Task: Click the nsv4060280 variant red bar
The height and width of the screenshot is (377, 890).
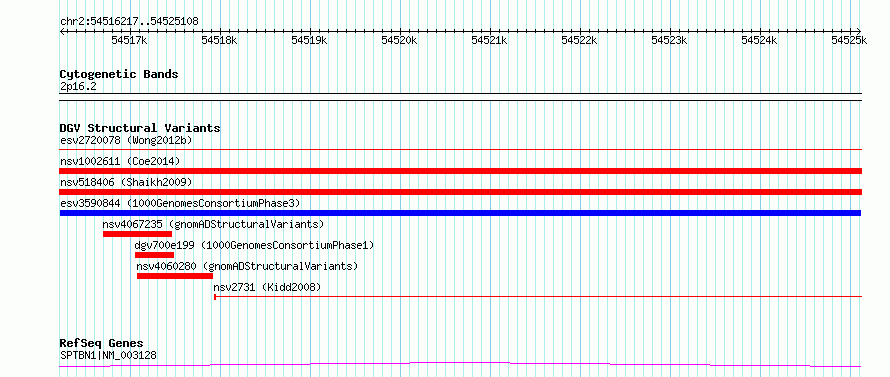Action: [175, 276]
